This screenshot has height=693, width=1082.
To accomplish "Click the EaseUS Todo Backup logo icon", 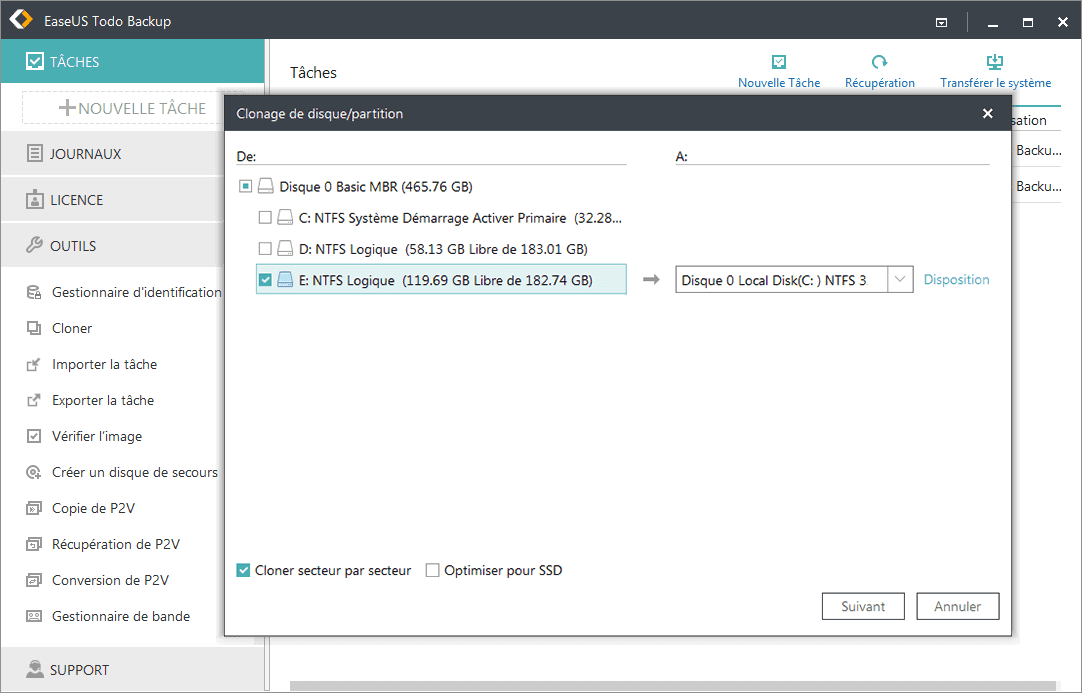I will pyautogui.click(x=21, y=19).
